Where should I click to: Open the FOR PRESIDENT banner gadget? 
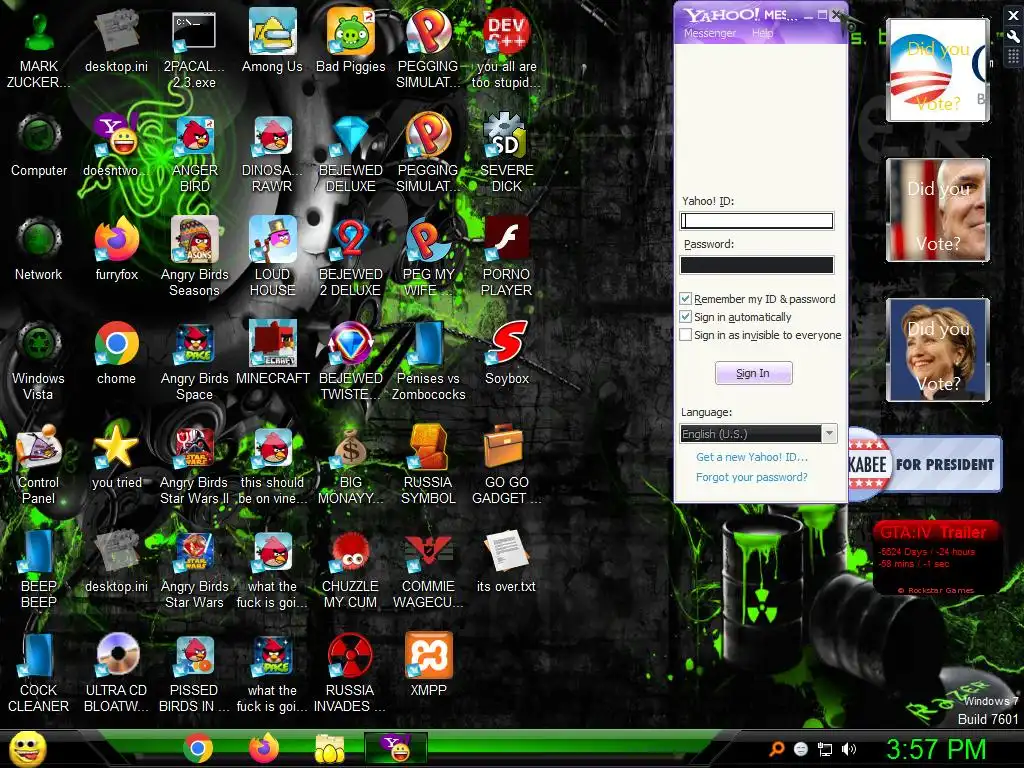click(925, 464)
